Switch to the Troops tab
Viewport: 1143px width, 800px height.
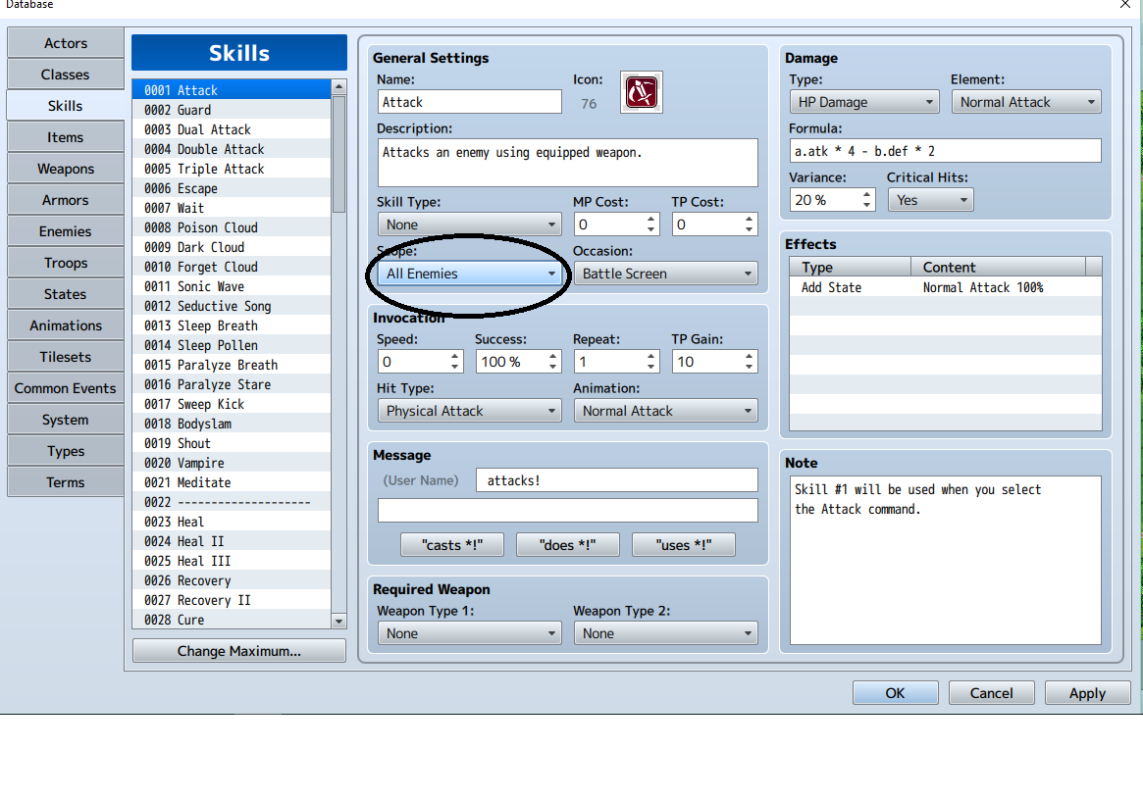pos(66,263)
